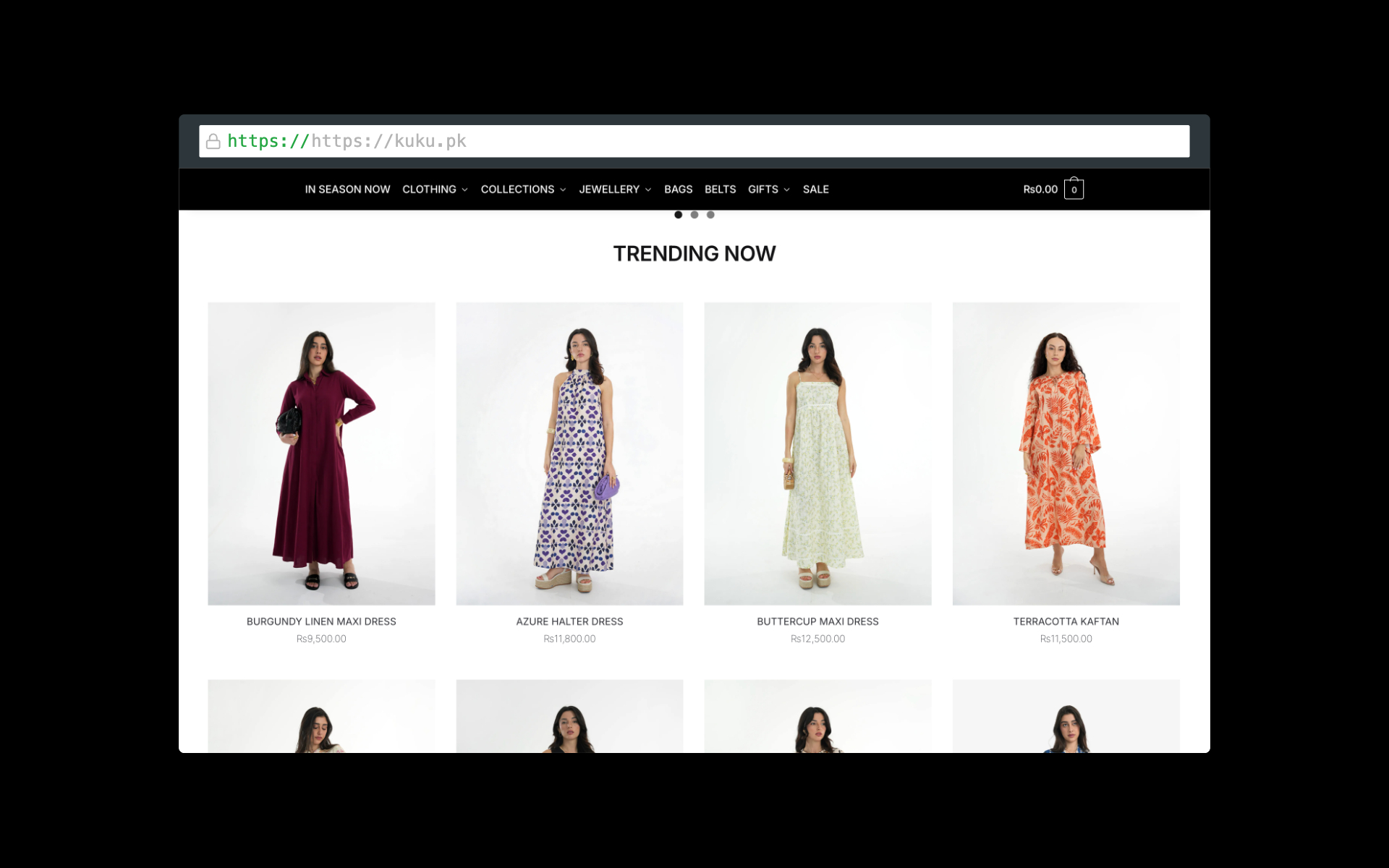Screen dimensions: 1389x868
Task: Open the SALE page
Action: [x=815, y=190]
